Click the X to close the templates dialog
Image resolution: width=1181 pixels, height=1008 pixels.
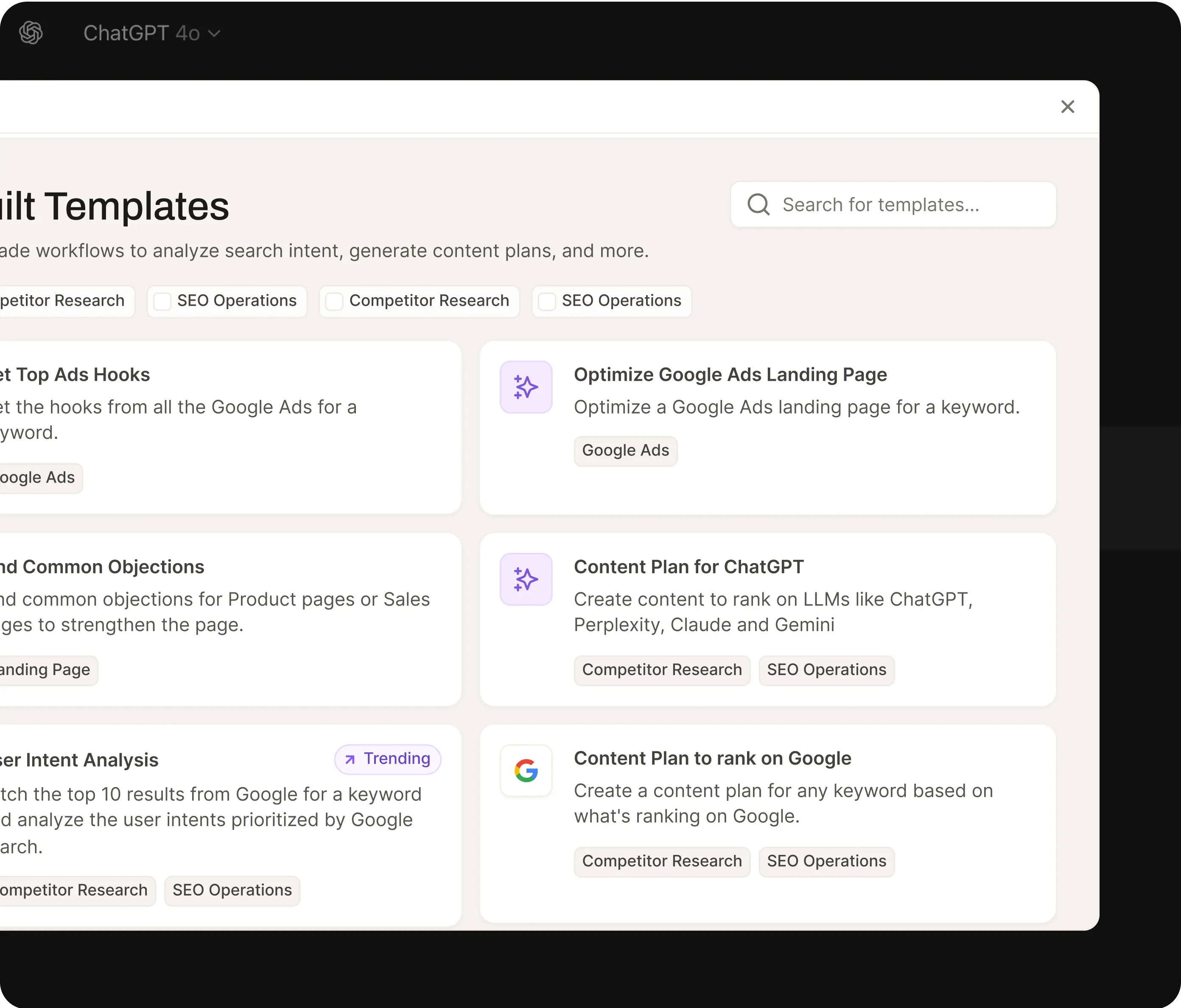pos(1068,106)
